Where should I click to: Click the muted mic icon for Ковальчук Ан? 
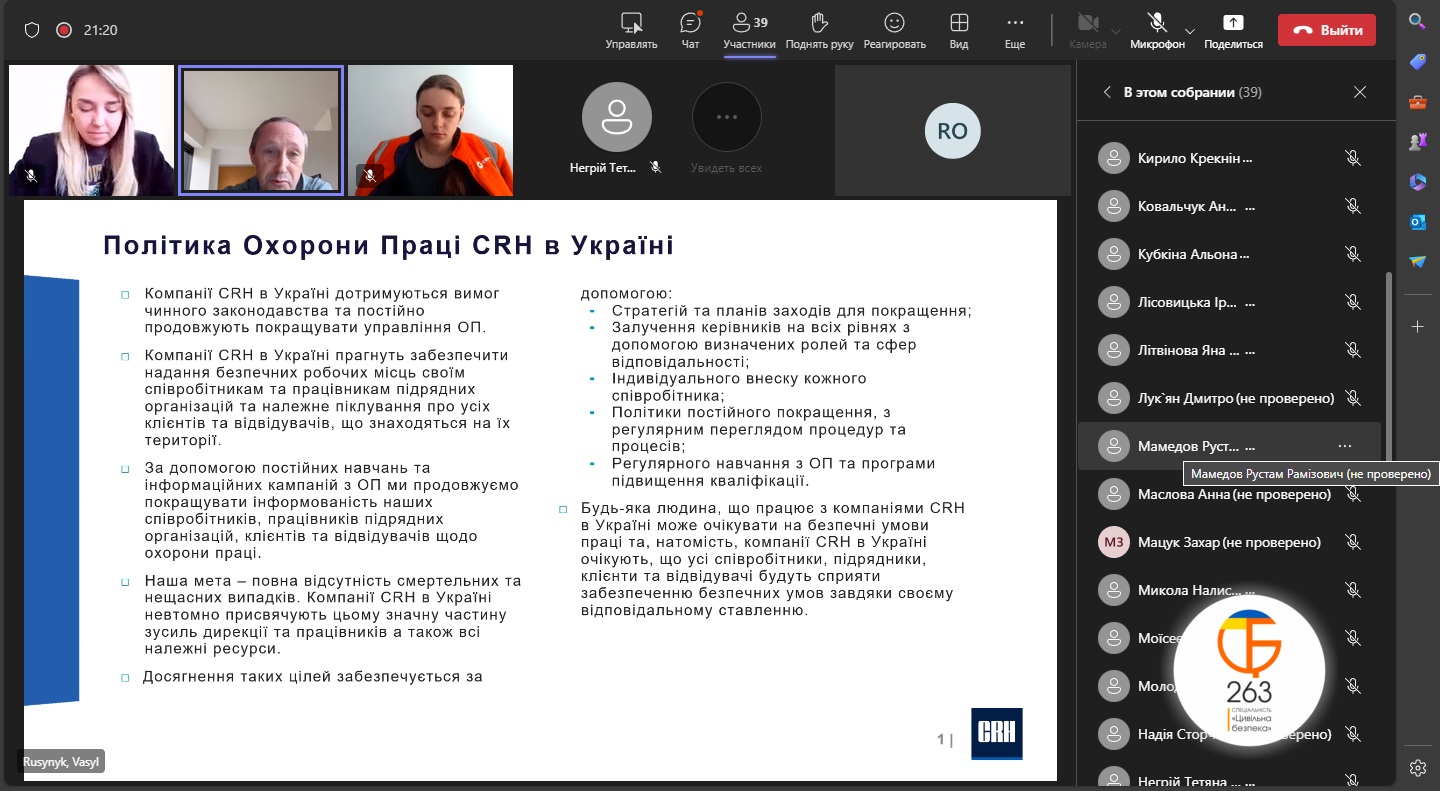click(1353, 206)
